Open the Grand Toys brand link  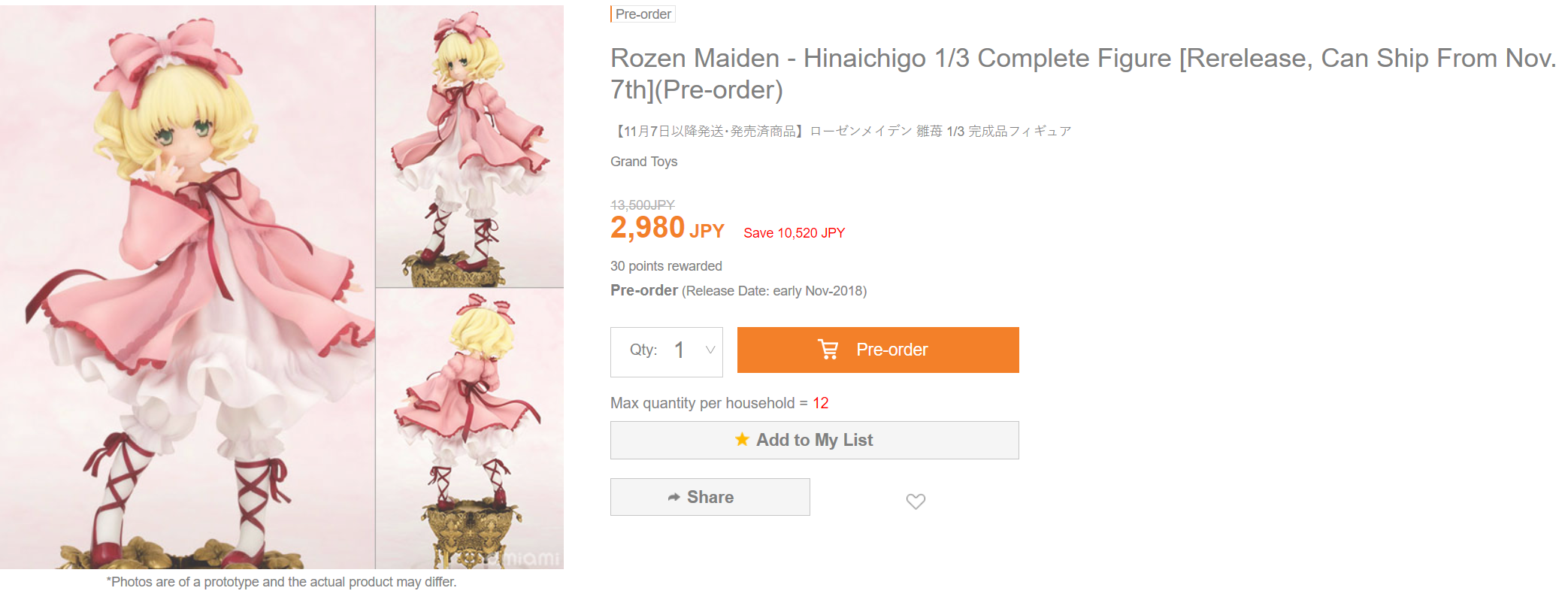coord(643,162)
